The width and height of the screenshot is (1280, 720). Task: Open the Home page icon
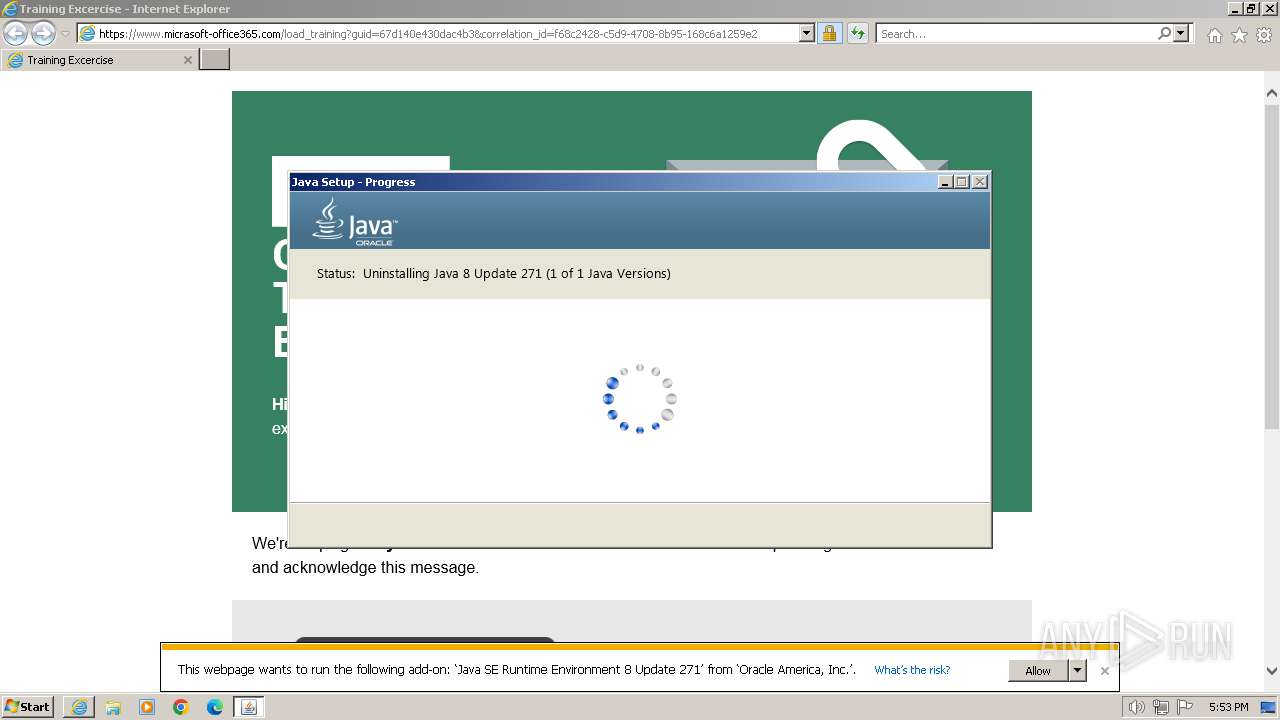1214,35
